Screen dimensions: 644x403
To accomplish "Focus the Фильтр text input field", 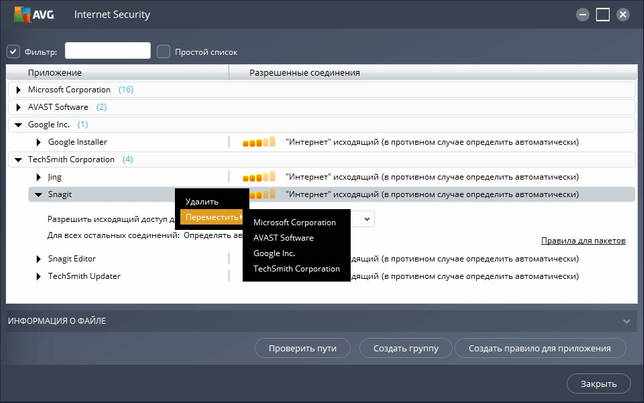I will tap(108, 51).
